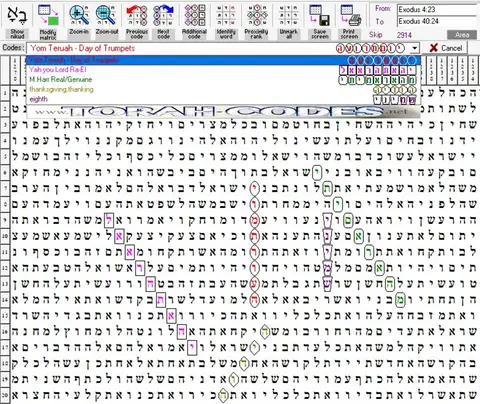Click the pink boxed letter in row 17

point(192,348)
